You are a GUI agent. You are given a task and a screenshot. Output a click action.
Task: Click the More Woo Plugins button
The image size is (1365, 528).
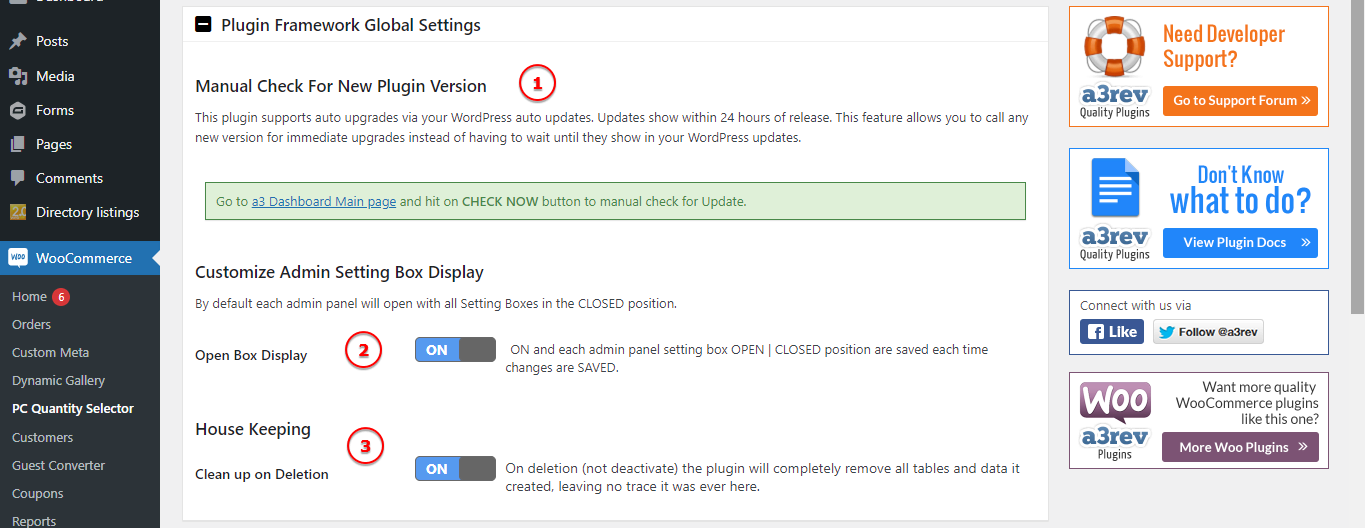tap(1240, 447)
